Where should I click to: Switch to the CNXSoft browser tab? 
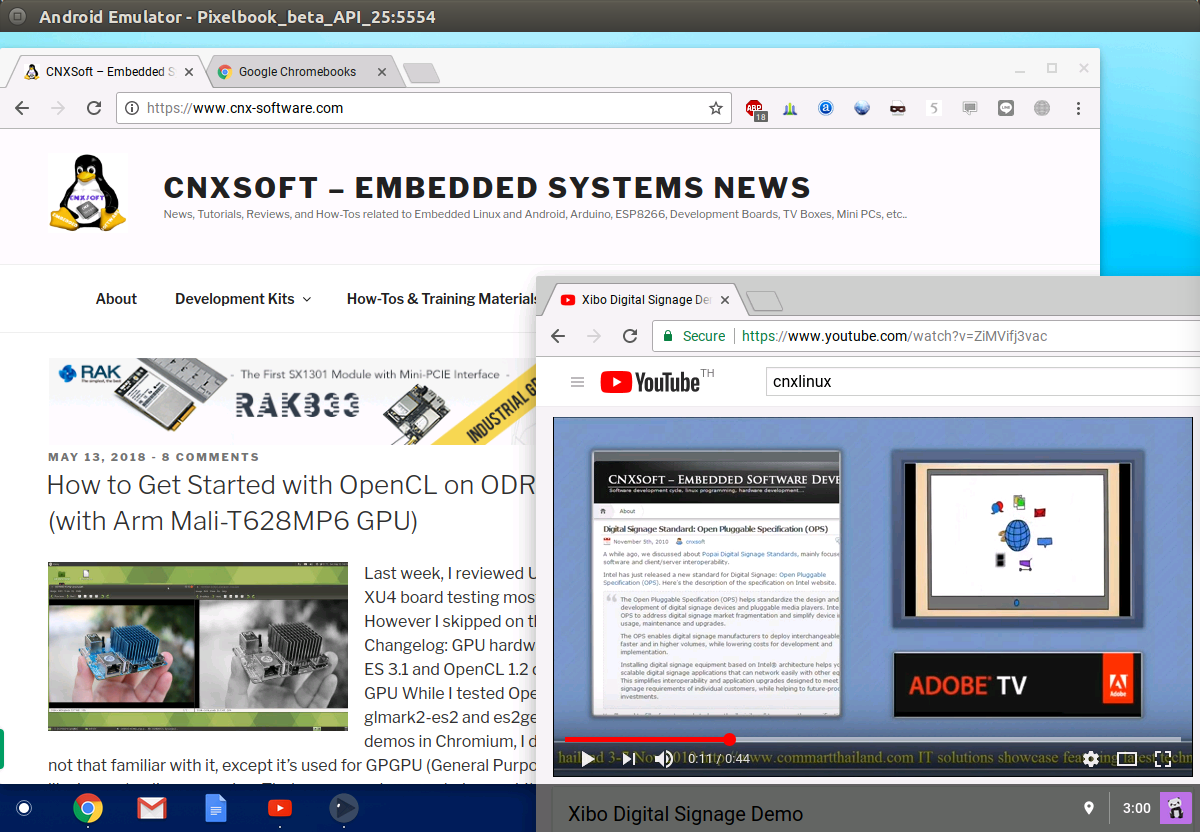[108, 72]
